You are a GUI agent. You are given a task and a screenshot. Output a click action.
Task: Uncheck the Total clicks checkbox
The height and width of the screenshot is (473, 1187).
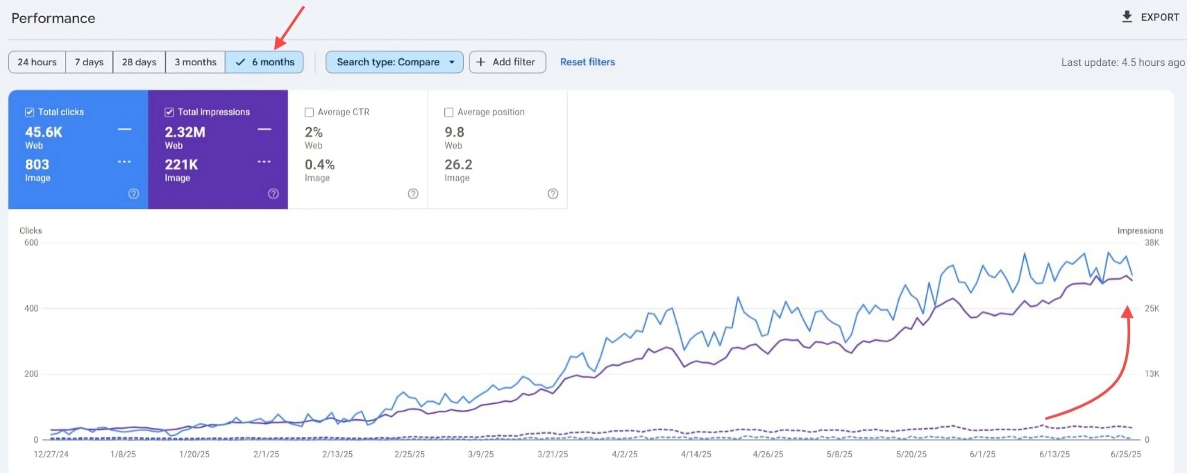pos(29,112)
